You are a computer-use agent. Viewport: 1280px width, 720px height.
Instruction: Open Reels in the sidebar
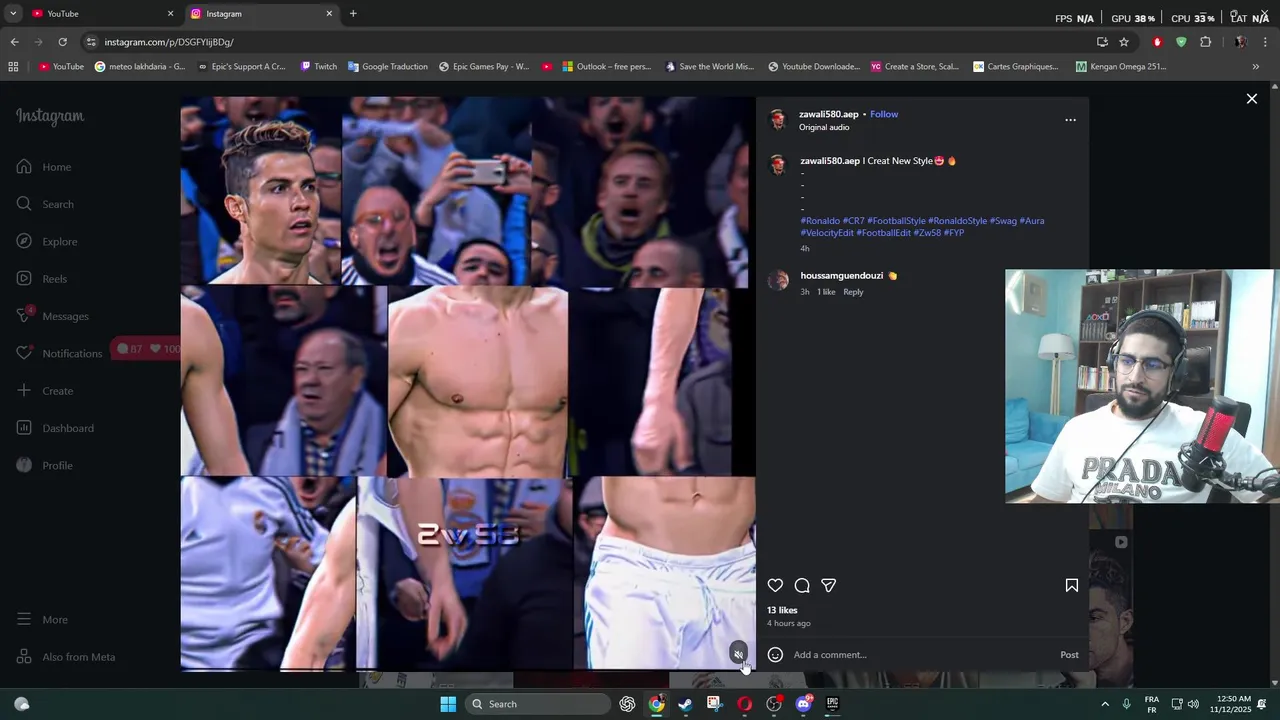coord(42,279)
